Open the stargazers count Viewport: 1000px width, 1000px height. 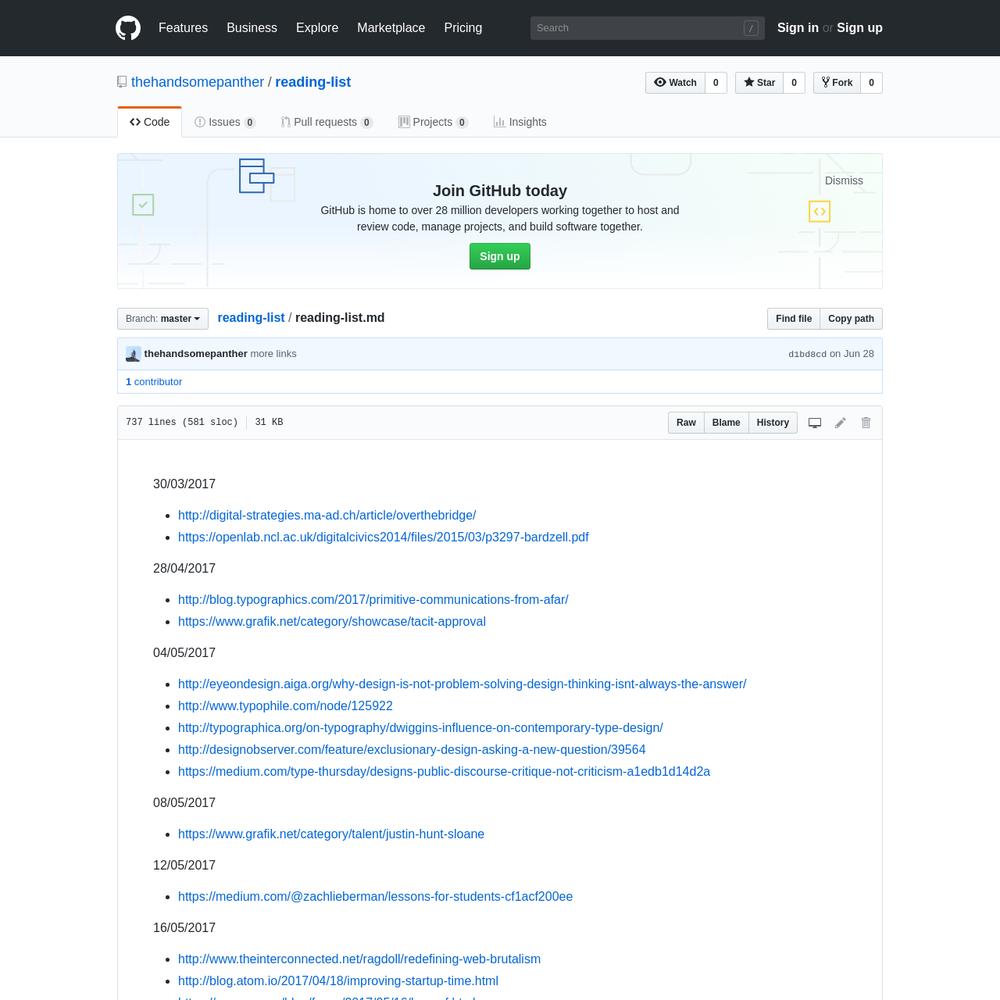click(794, 83)
